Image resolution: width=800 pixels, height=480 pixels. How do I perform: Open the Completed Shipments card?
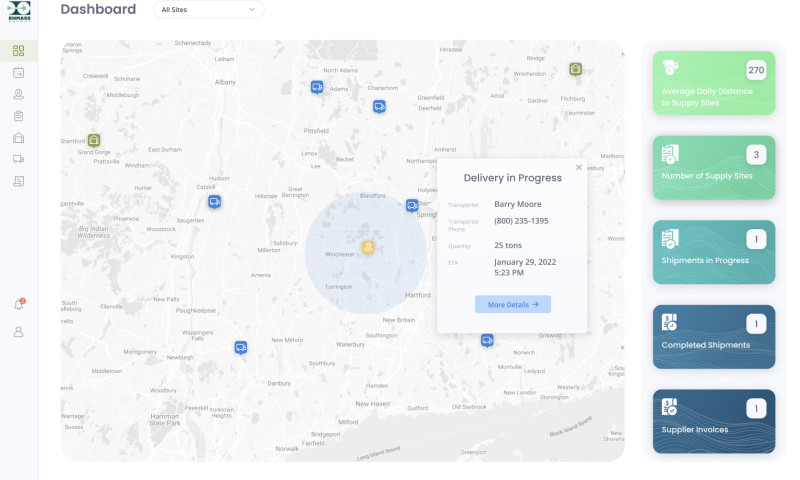coord(714,337)
